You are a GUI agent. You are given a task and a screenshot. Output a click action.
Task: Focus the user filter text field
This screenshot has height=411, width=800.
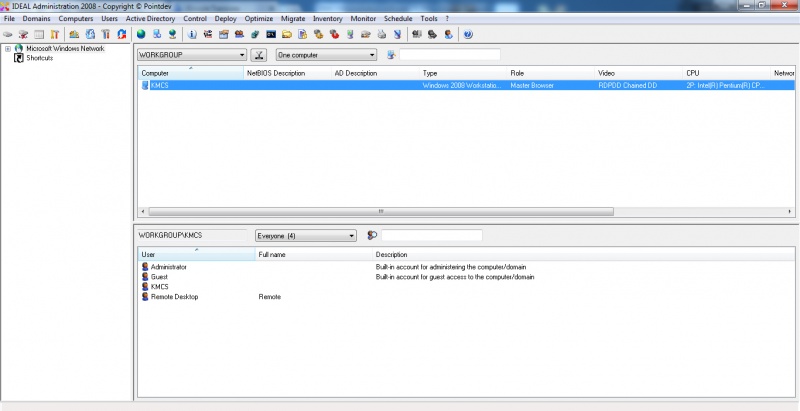click(432, 235)
